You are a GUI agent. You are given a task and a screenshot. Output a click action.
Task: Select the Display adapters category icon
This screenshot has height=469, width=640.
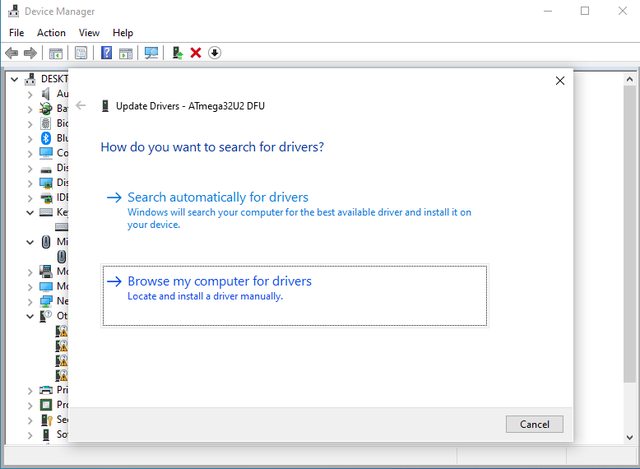pyautogui.click(x=46, y=183)
